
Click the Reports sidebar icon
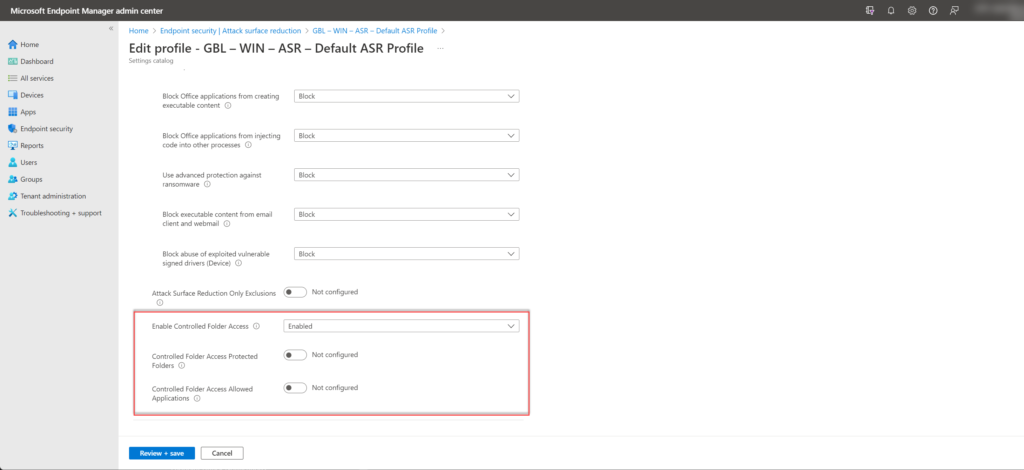pos(12,146)
